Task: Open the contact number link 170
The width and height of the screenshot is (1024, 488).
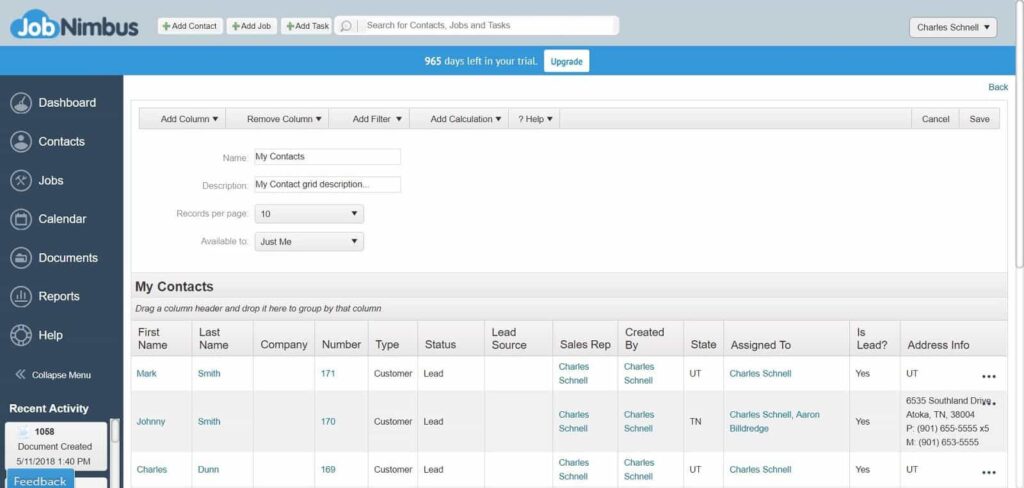Action: 328,421
